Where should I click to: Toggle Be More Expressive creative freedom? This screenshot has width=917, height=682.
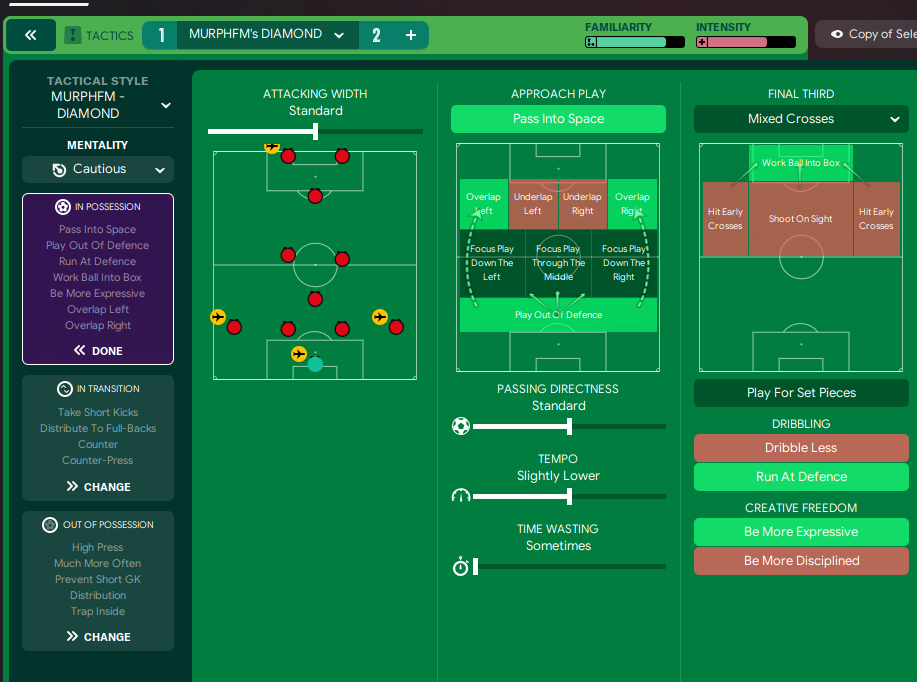tap(801, 532)
